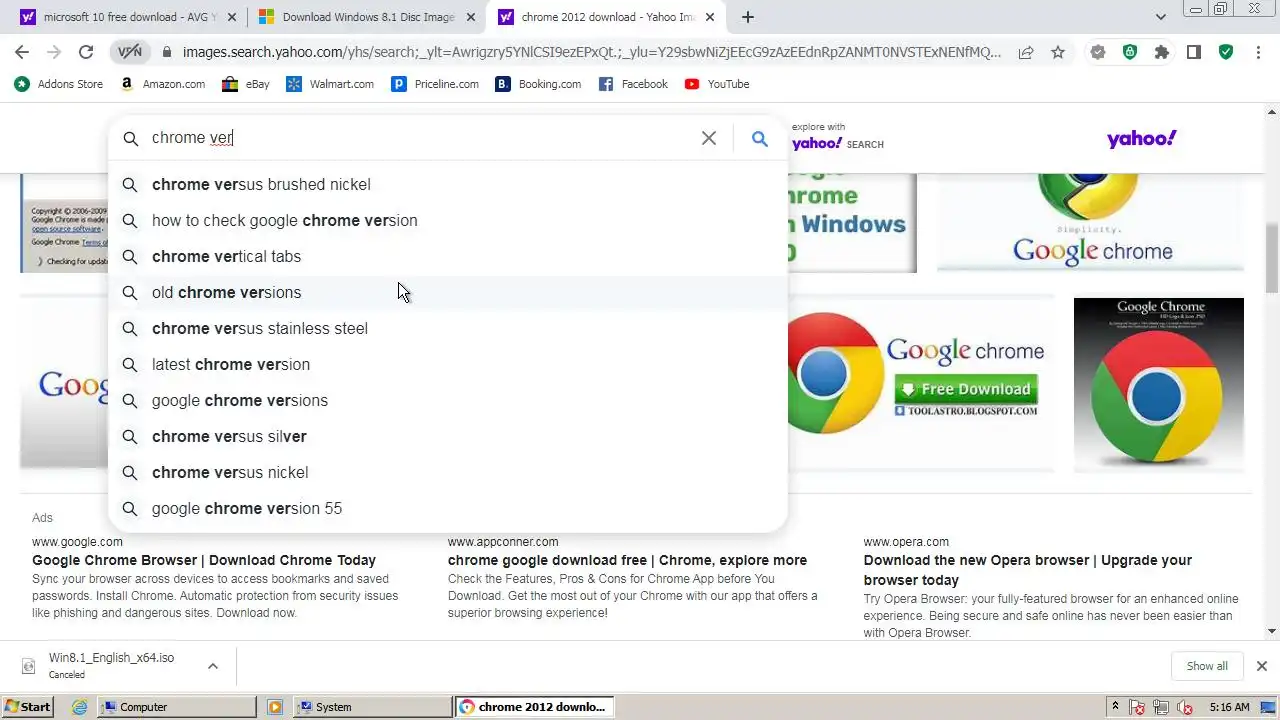1280x720 pixels.
Task: Open Walmart.com bookmark
Action: 331,84
